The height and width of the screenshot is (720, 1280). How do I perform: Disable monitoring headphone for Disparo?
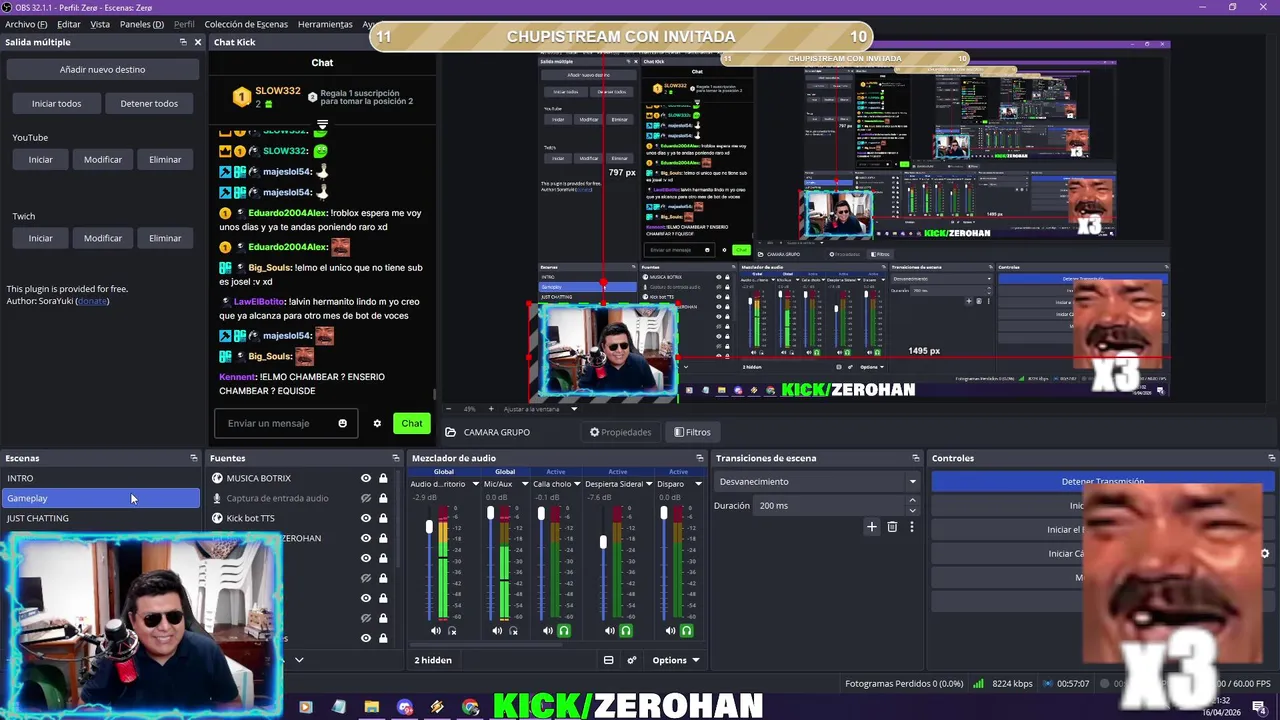tap(687, 631)
